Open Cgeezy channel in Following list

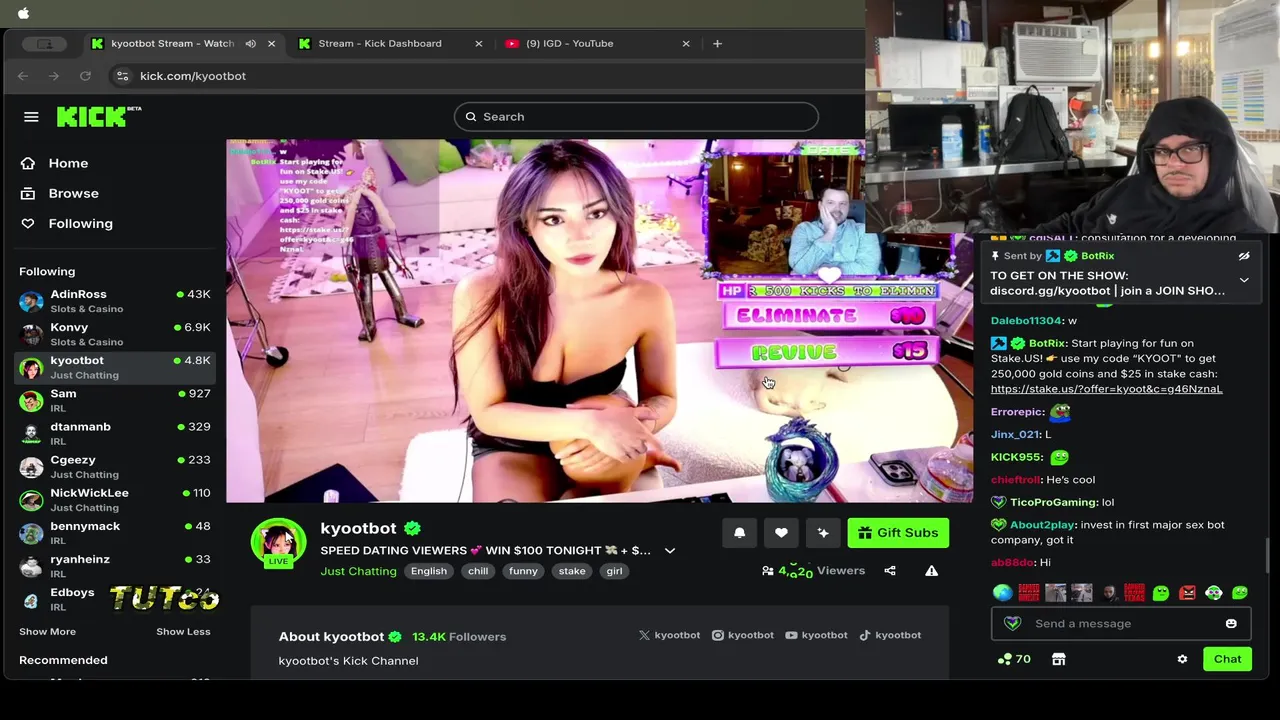(115, 466)
